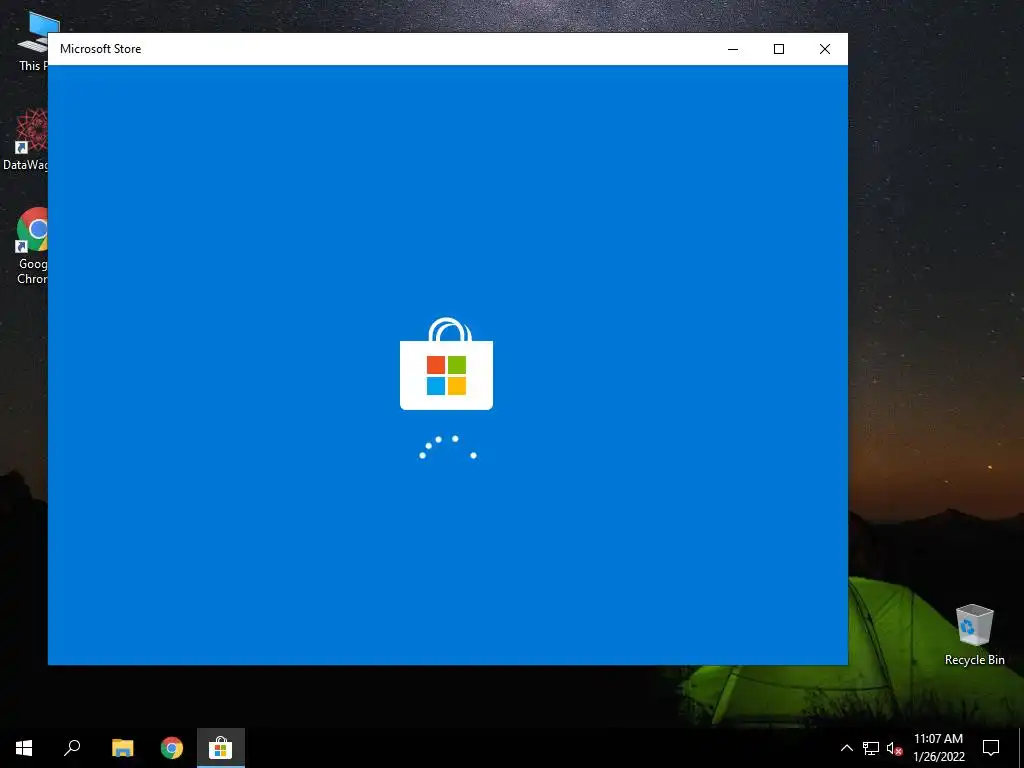The height and width of the screenshot is (768, 1024).
Task: Click the muted volume speaker icon
Action: [894, 748]
